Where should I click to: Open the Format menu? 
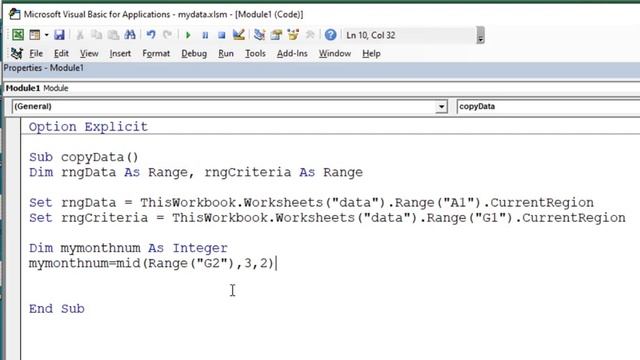click(156, 53)
